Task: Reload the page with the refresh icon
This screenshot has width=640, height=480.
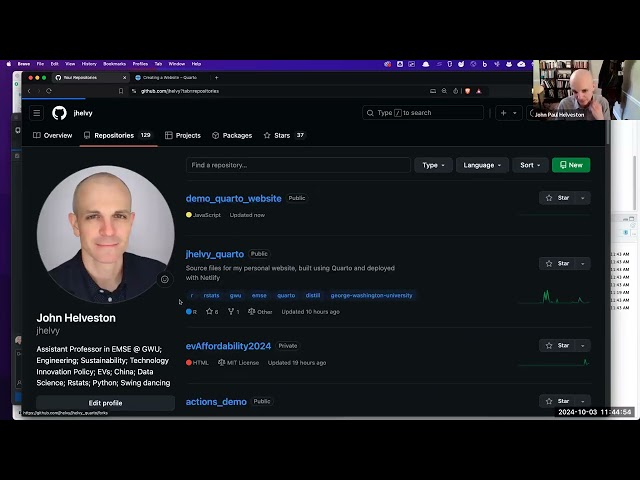Action: [x=49, y=91]
